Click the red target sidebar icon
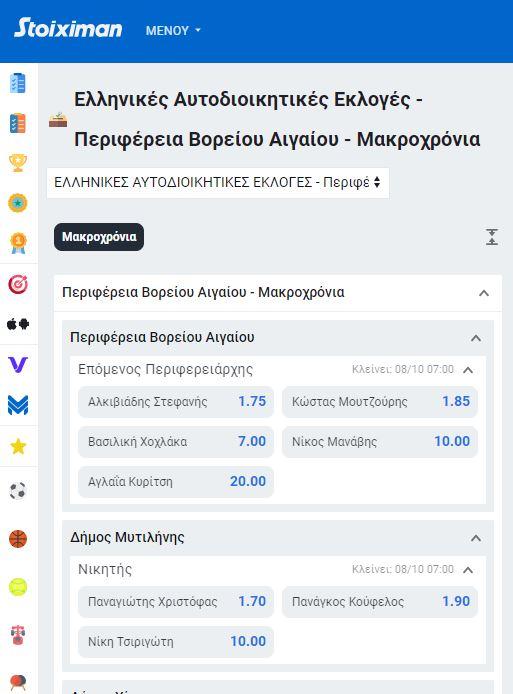This screenshot has width=513, height=694. pos(18,284)
